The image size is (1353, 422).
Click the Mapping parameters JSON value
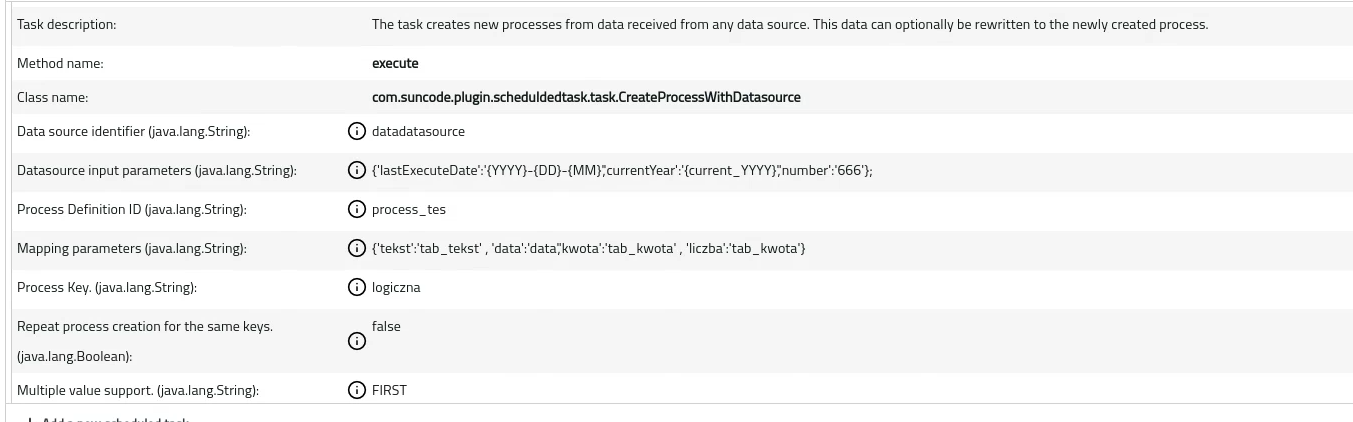tap(588, 248)
